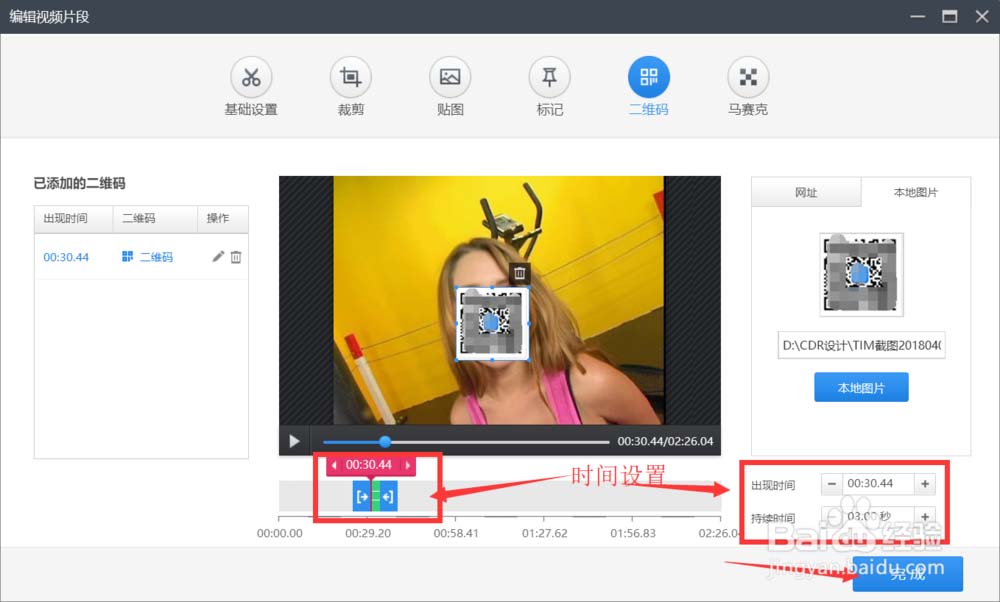Viewport: 1000px width, 602px height.
Task: Select the pink 00:30.44 timeline marker
Action: [369, 465]
